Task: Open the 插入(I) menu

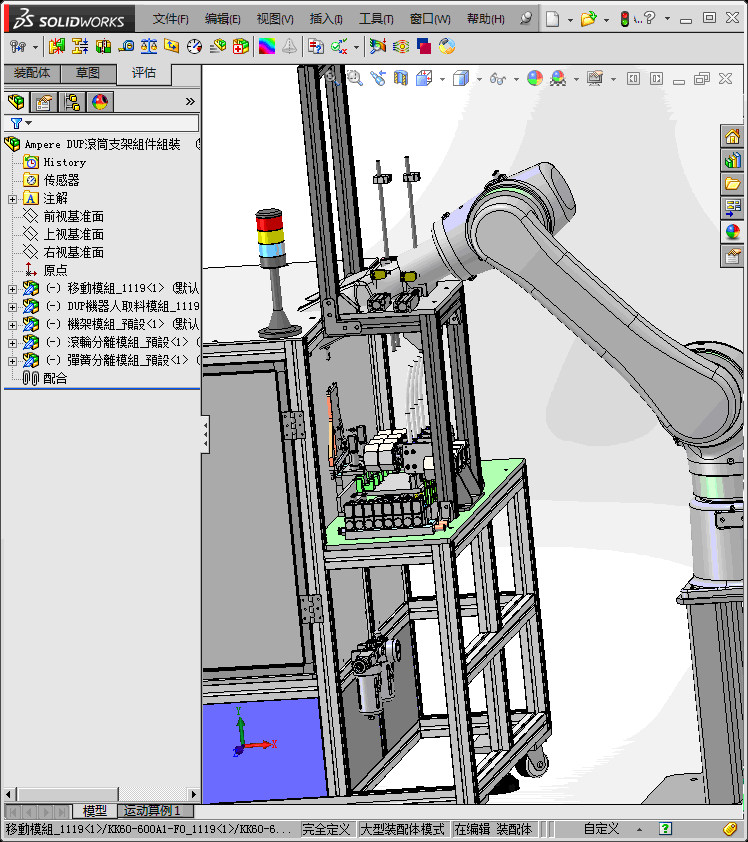Action: [x=326, y=19]
